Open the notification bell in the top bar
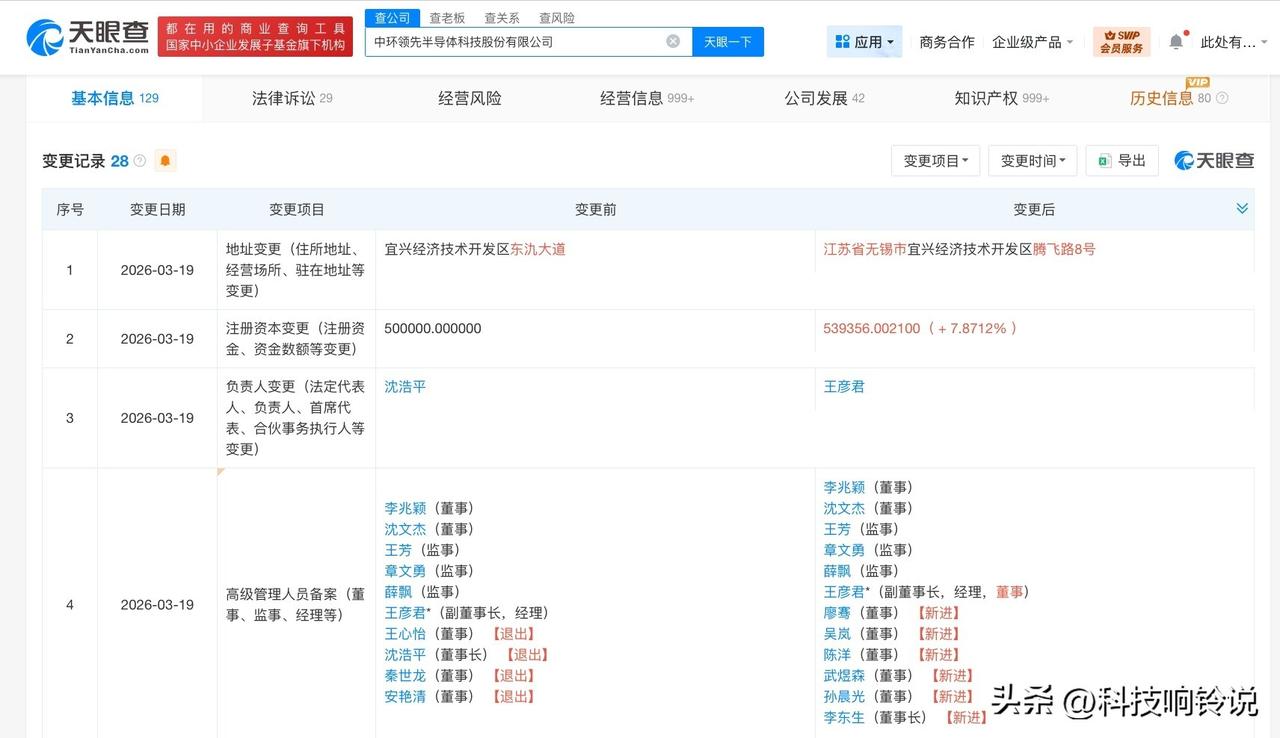This screenshot has width=1280, height=738. point(1176,42)
